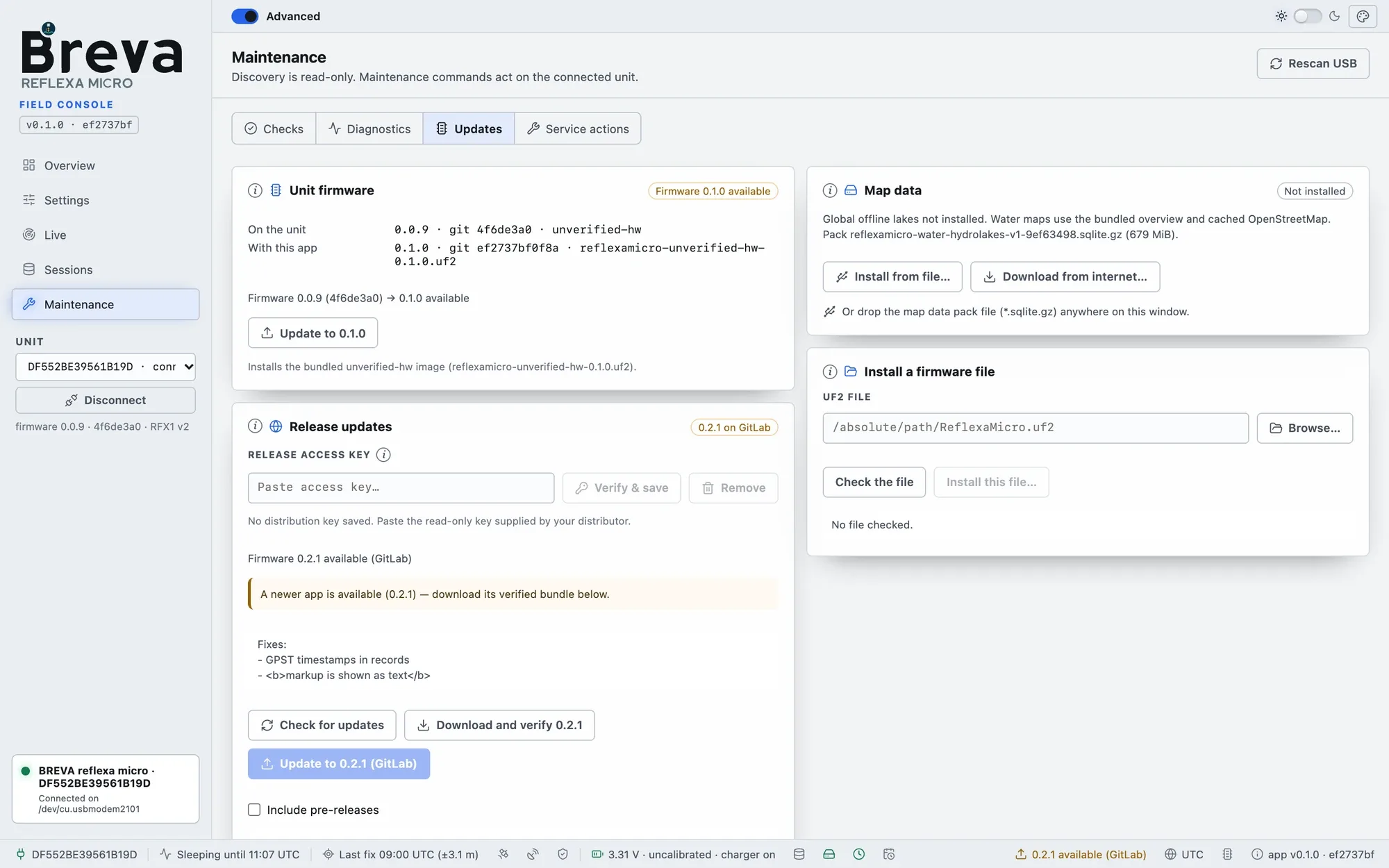Image resolution: width=1389 pixels, height=868 pixels.
Task: Toggle the Advanced mode switch
Action: [244, 16]
